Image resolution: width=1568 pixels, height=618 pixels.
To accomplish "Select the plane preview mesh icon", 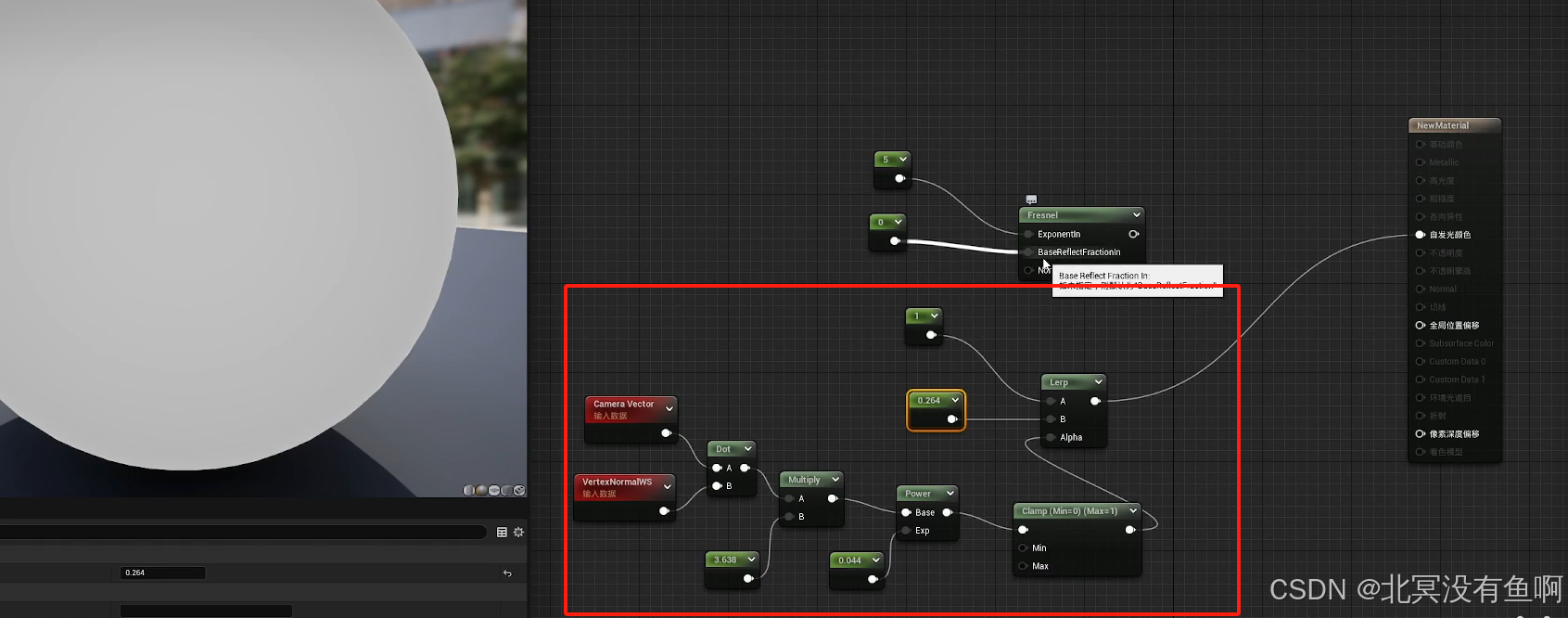I will (x=494, y=490).
